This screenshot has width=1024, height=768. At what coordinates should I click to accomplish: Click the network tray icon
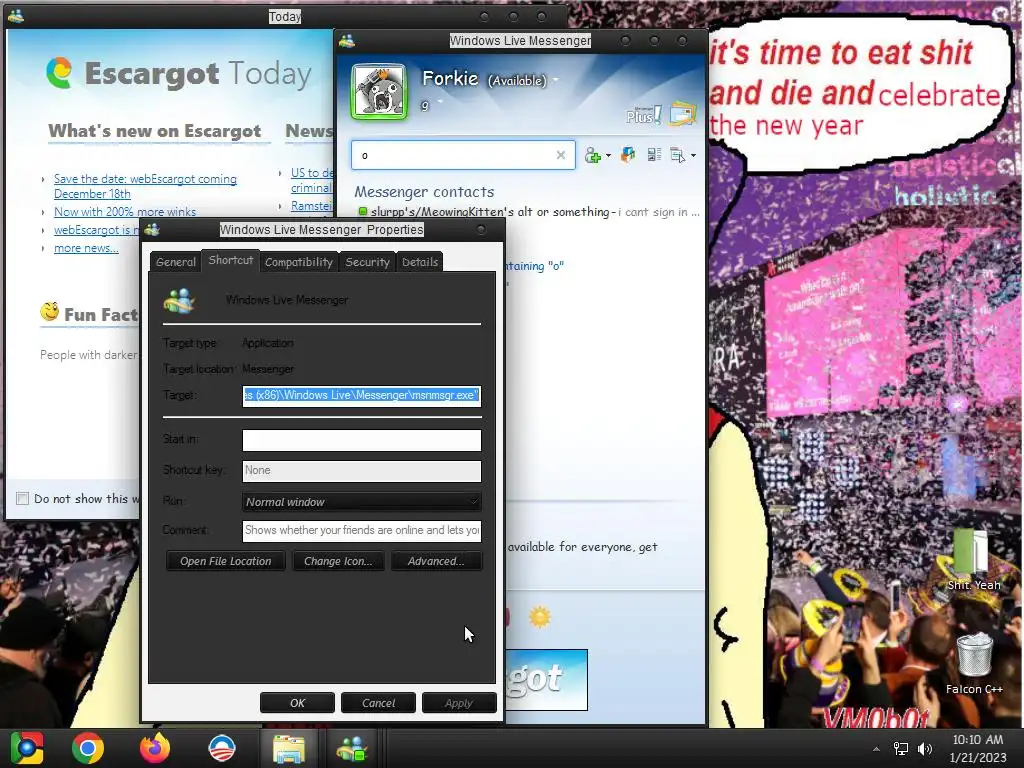click(x=901, y=749)
